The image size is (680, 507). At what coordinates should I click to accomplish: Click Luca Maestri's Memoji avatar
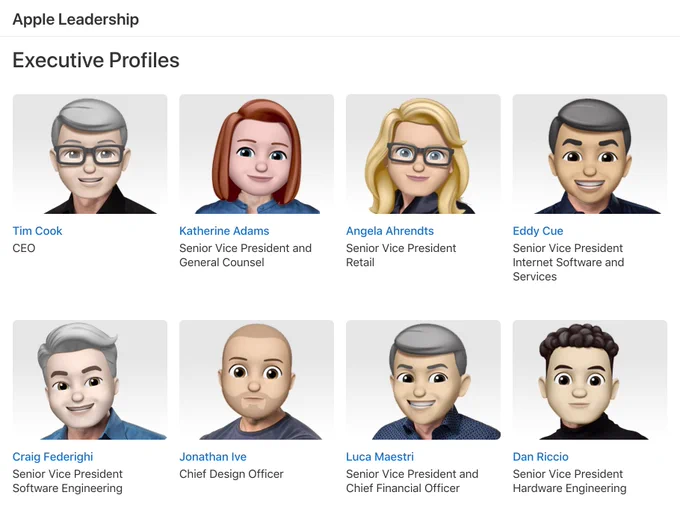[x=423, y=380]
